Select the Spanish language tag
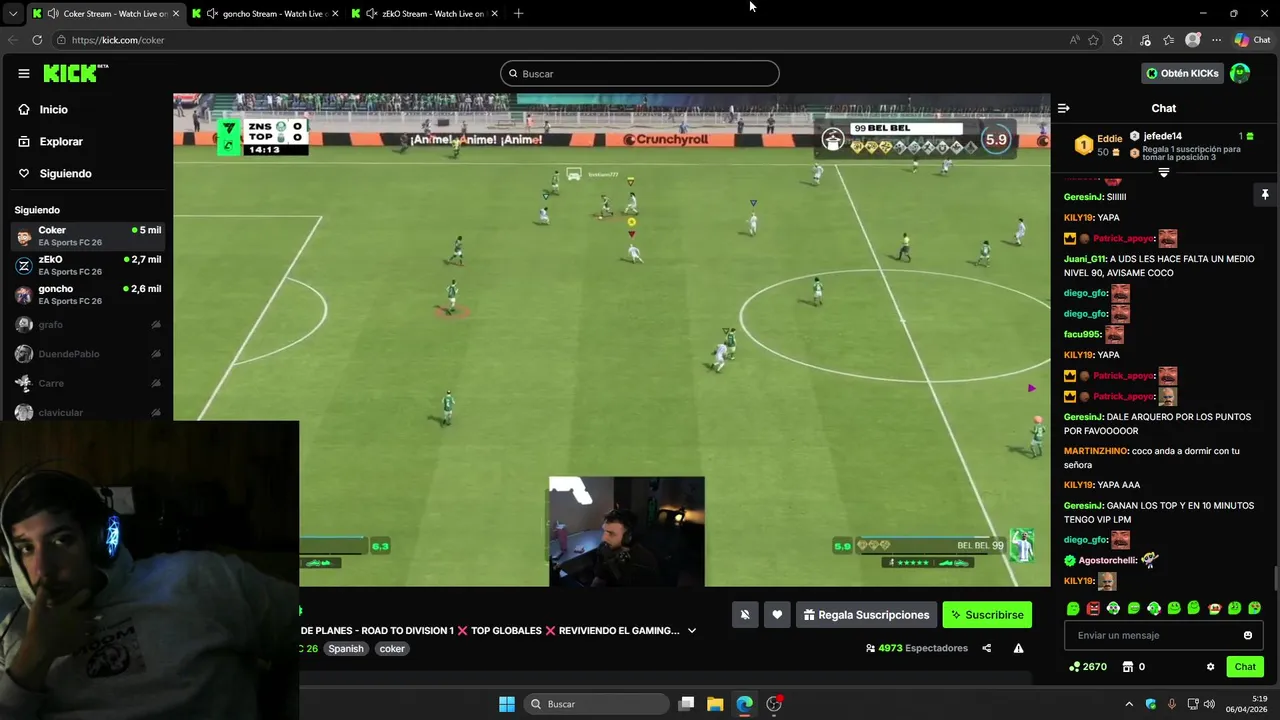Viewport: 1280px width, 720px height. 346,648
